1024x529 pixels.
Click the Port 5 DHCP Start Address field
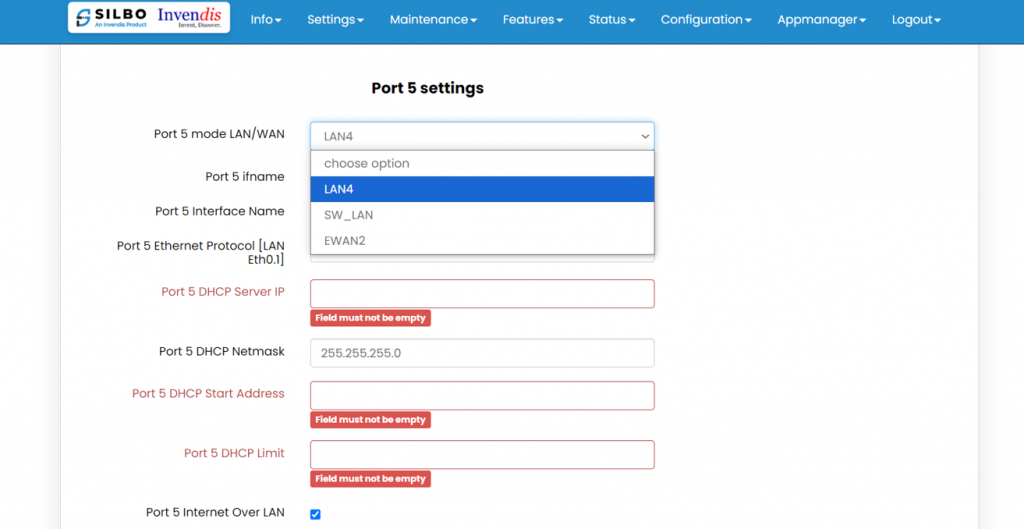click(x=481, y=395)
